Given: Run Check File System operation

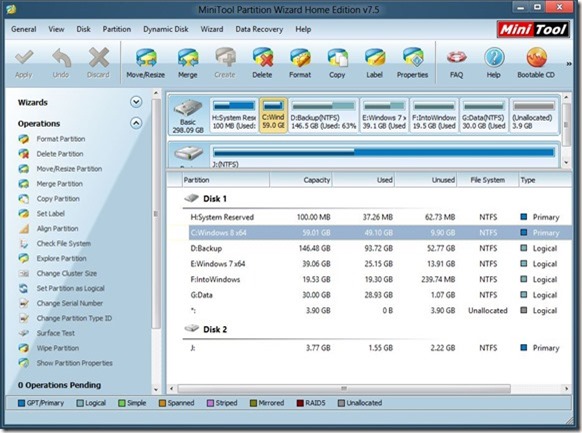Looking at the screenshot, I should coord(63,243).
